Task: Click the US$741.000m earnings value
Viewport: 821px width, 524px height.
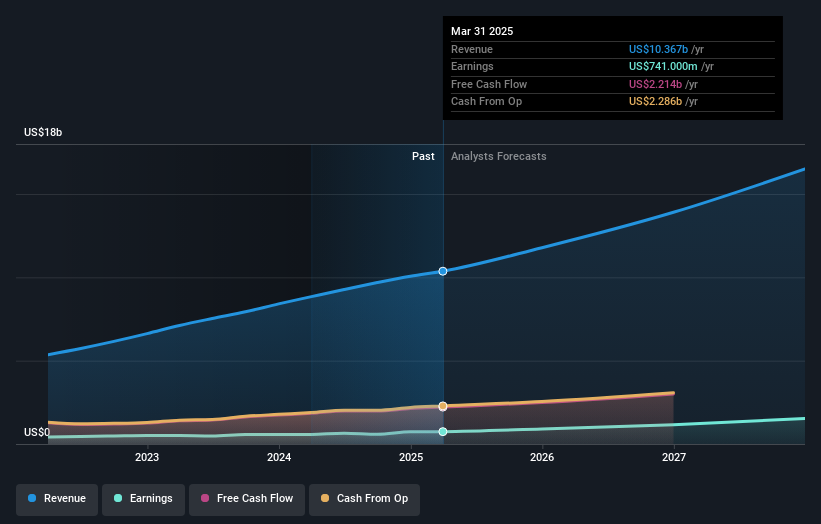Action: [663, 66]
